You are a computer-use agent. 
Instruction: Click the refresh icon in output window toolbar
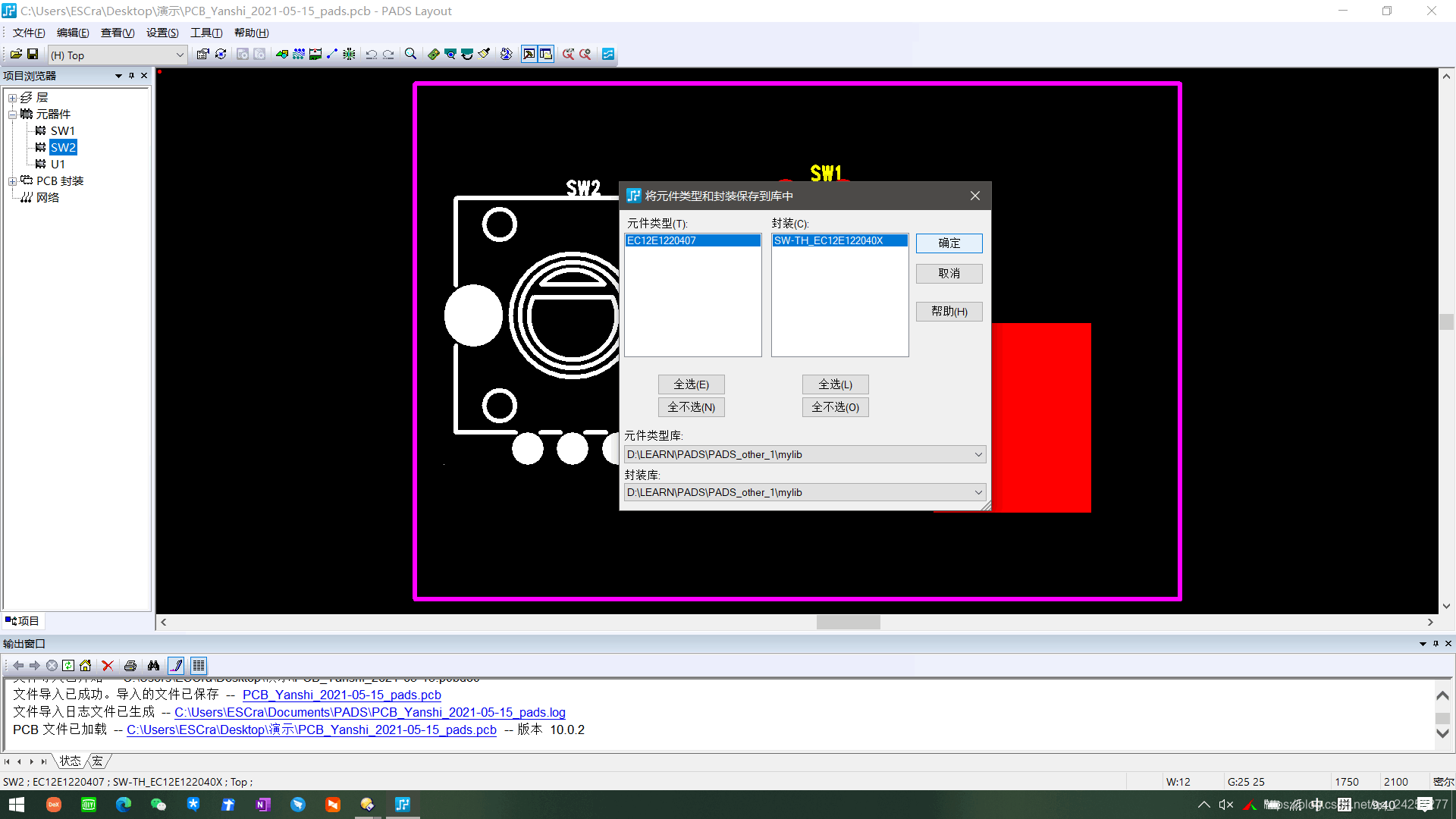pyautogui.click(x=68, y=665)
